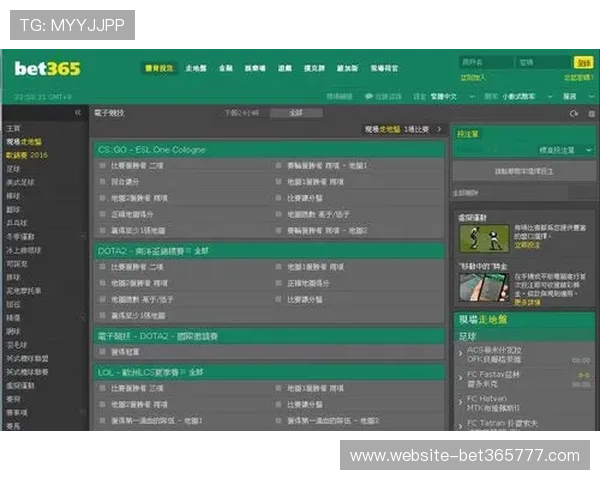Collapse the 電子競技 - DOTA2 international section

[269, 336]
